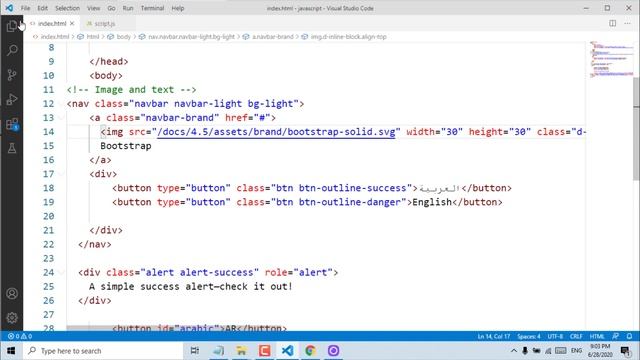
Task: Open the Edit menu
Action: 42,8
